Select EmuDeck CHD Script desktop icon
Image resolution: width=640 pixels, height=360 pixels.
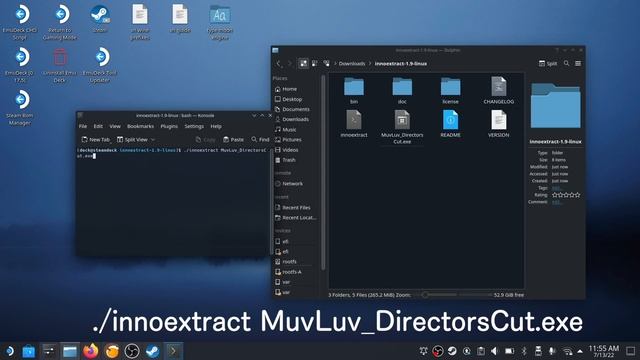tap(20, 22)
